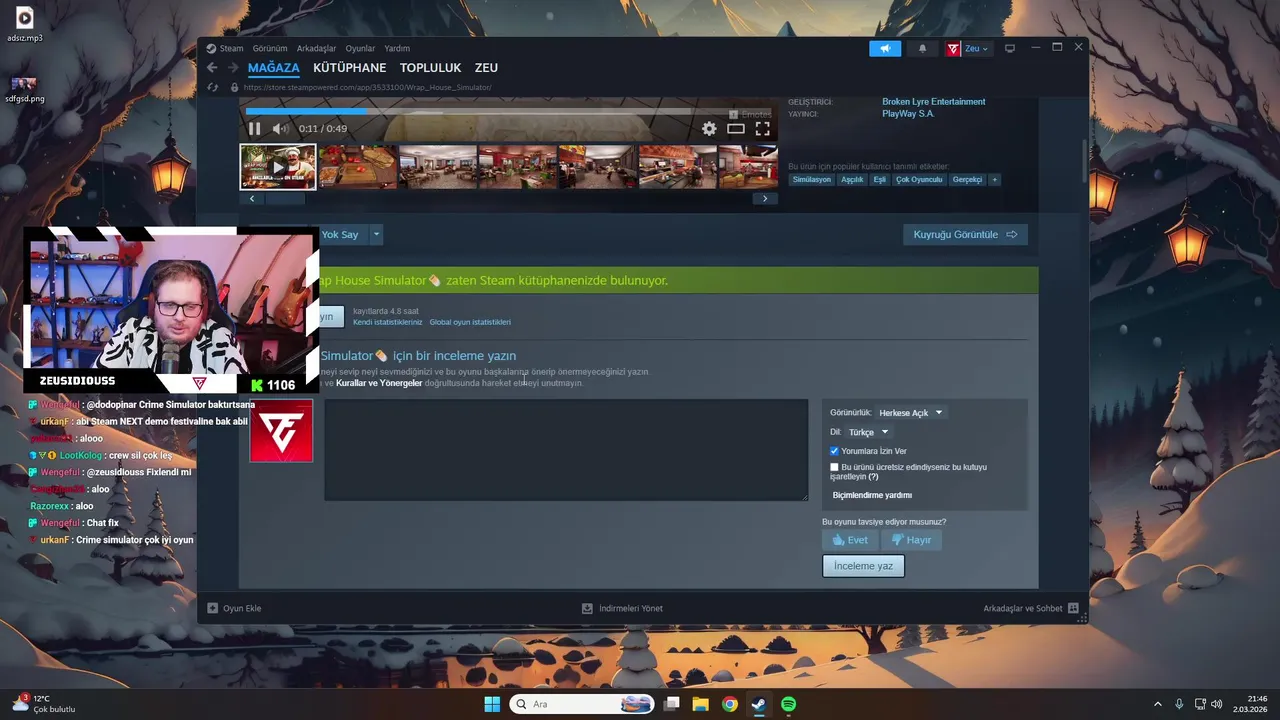This screenshot has height=720, width=1280.
Task: Click Oyun Ekle plus icon
Action: tap(212, 608)
